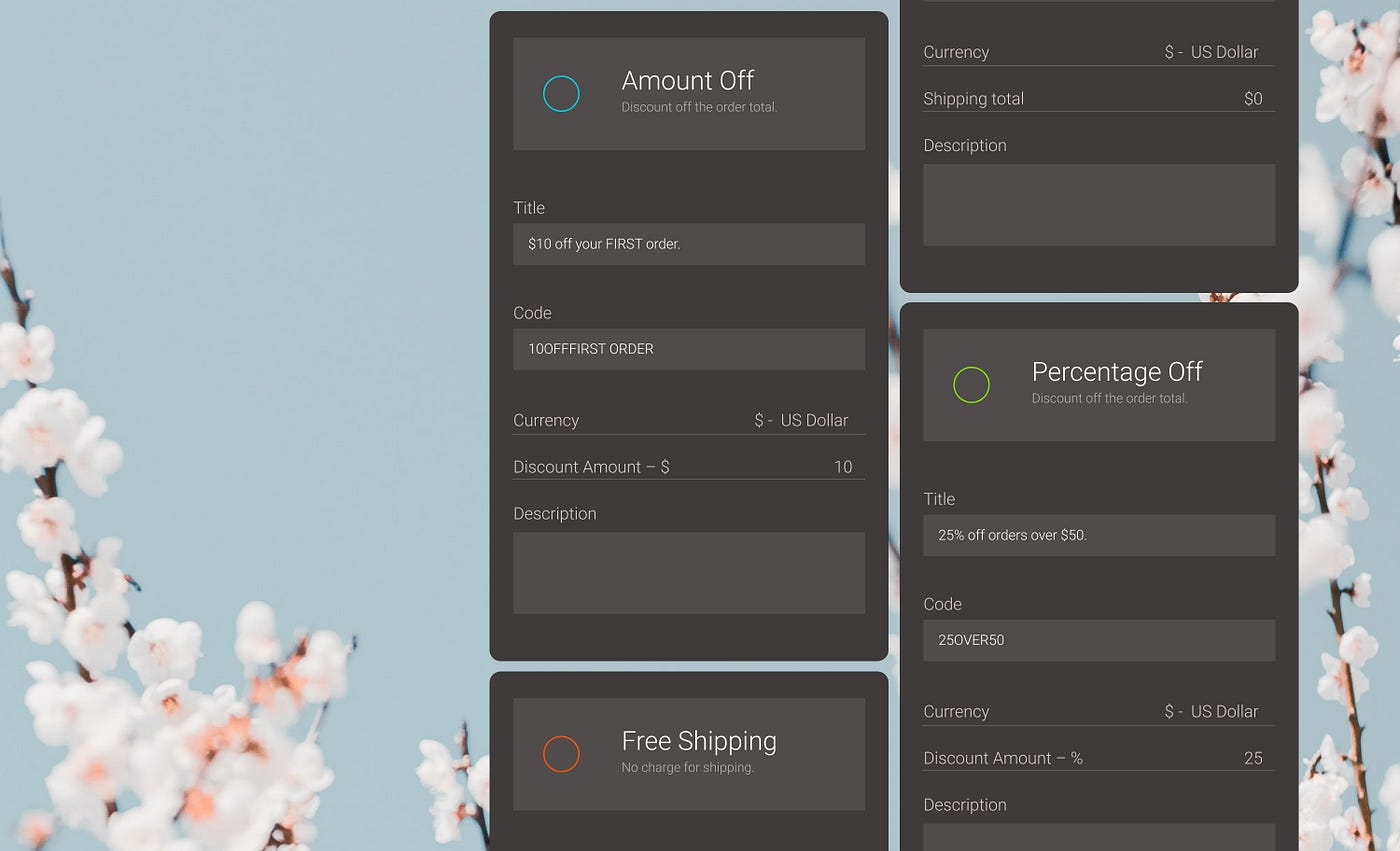This screenshot has width=1400, height=851.
Task: Click the Description box in Amount Off card
Action: coord(688,572)
